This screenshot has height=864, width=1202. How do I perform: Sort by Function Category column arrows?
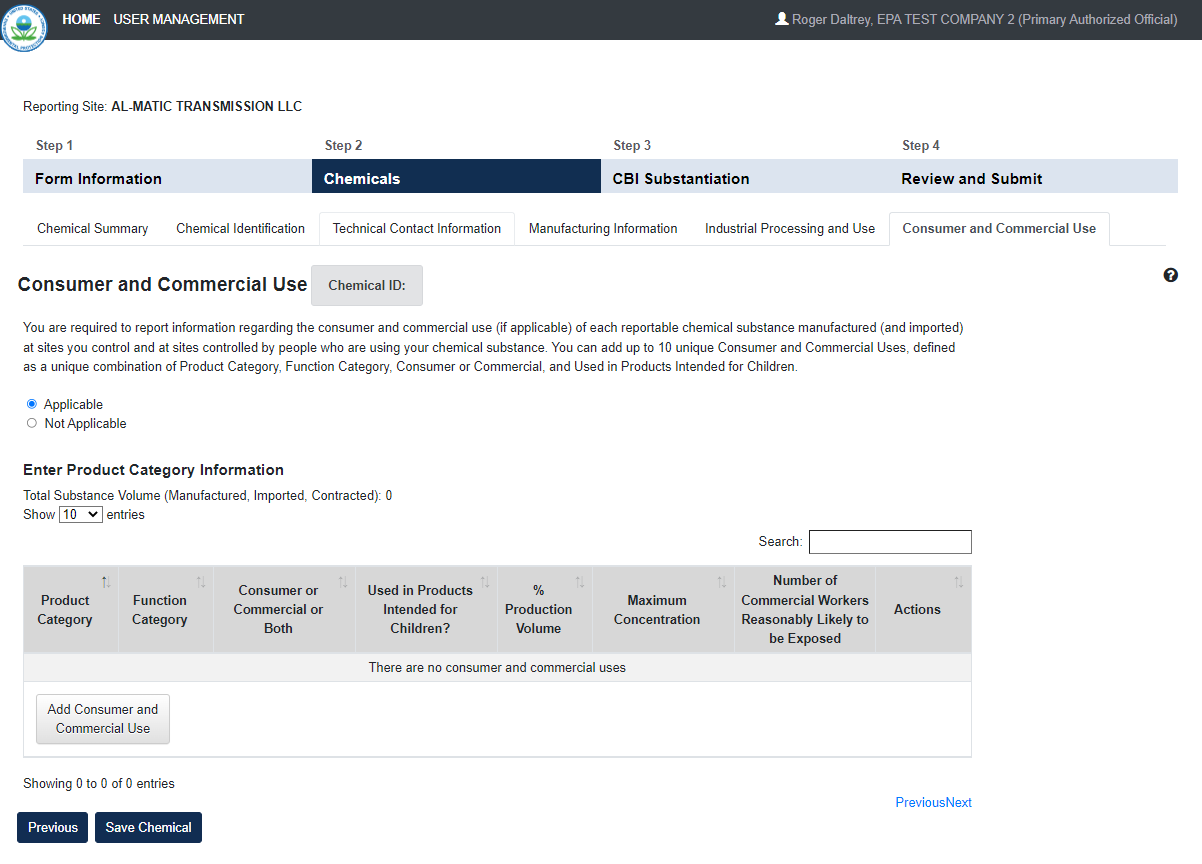201,582
